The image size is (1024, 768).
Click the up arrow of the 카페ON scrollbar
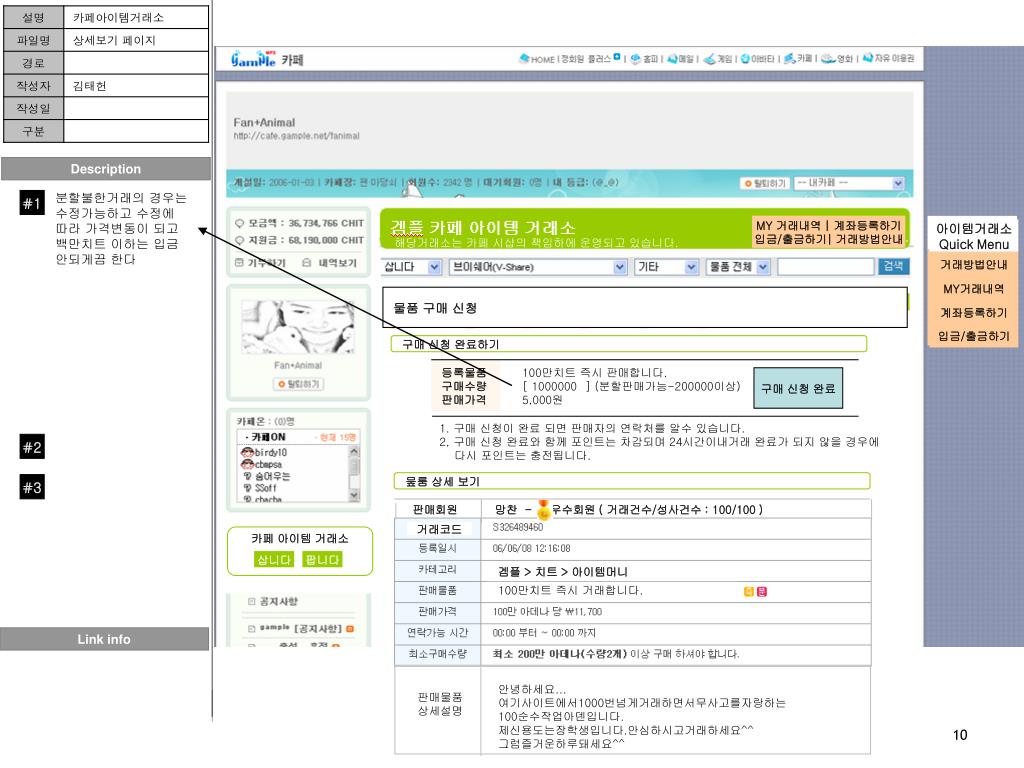tap(354, 451)
